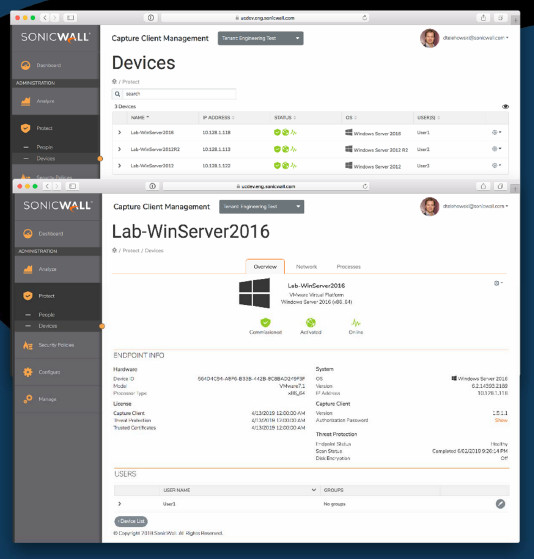
Task: Click the reload icon in front Safari address bar
Action: pyautogui.click(x=365, y=186)
